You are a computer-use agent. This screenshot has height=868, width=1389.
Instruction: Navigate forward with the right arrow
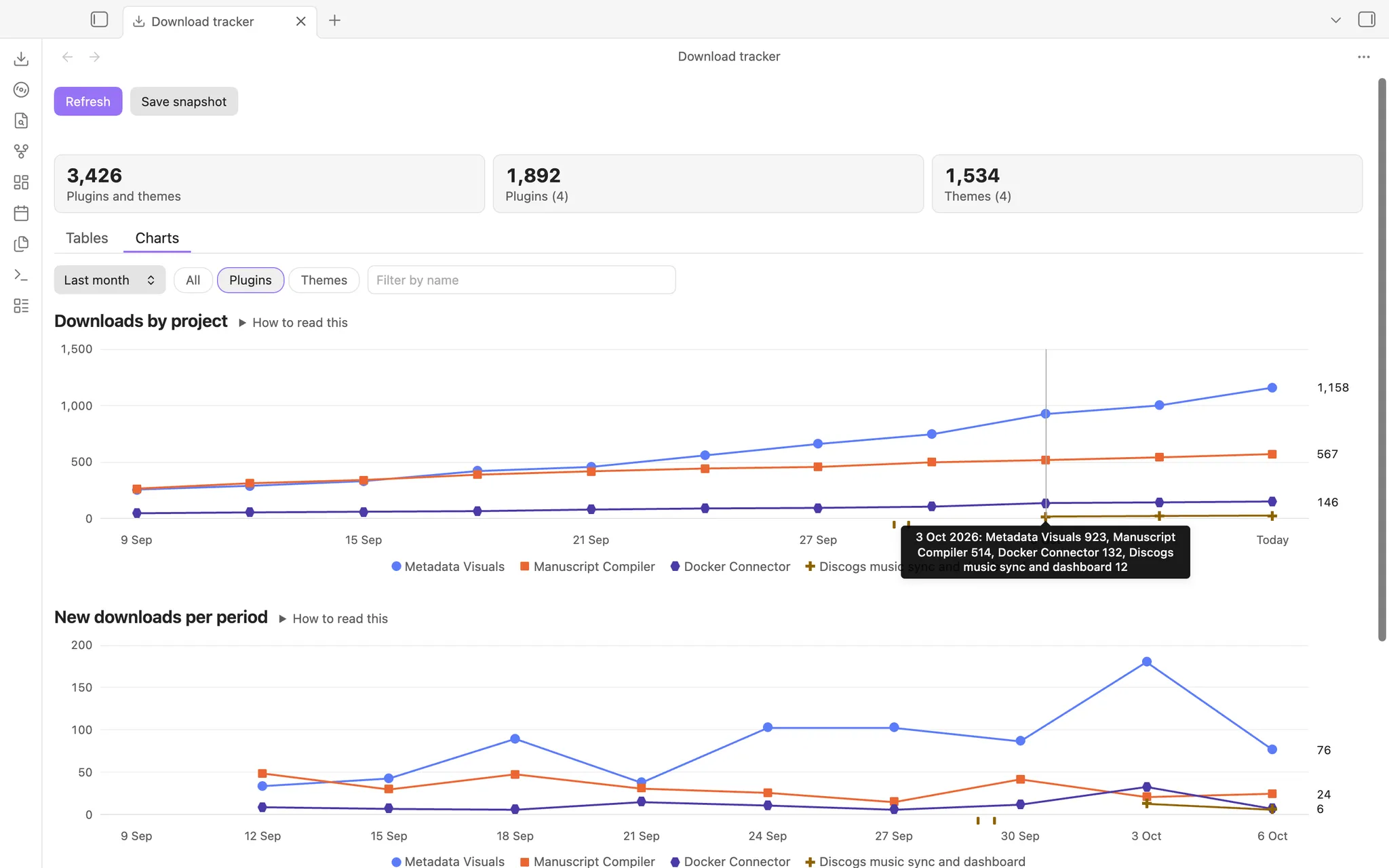pos(94,57)
